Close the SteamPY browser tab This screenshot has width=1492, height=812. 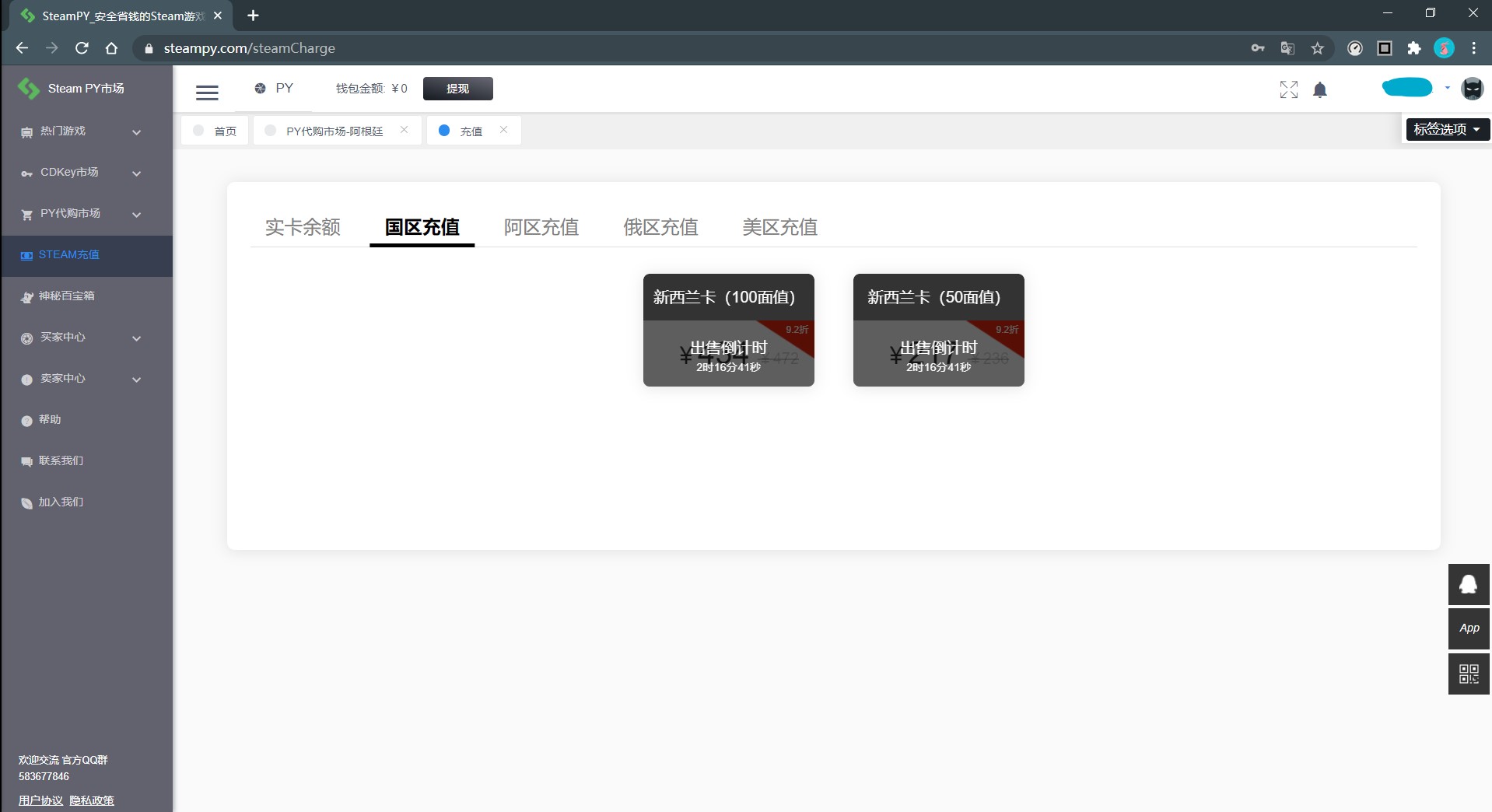(218, 16)
